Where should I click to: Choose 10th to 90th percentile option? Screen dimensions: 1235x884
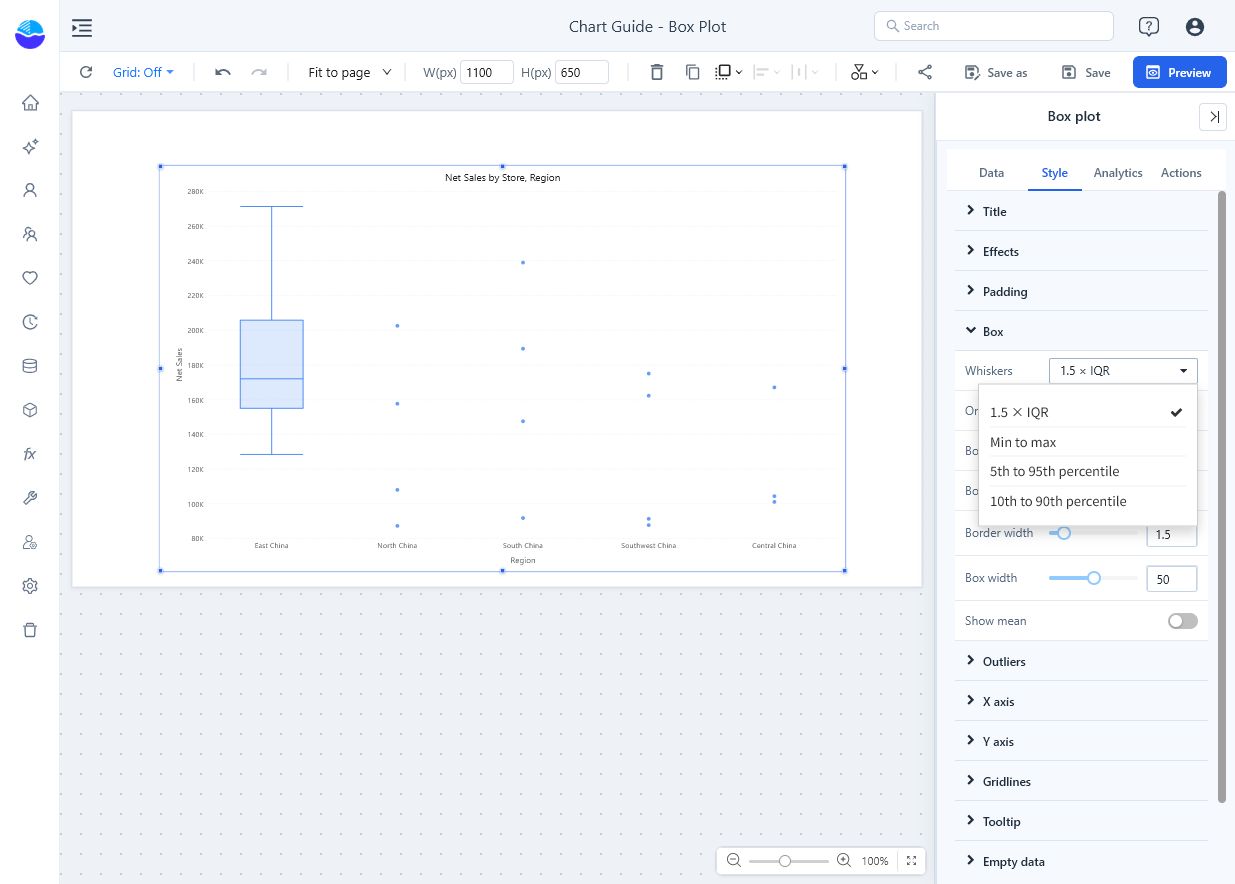click(x=1087, y=501)
